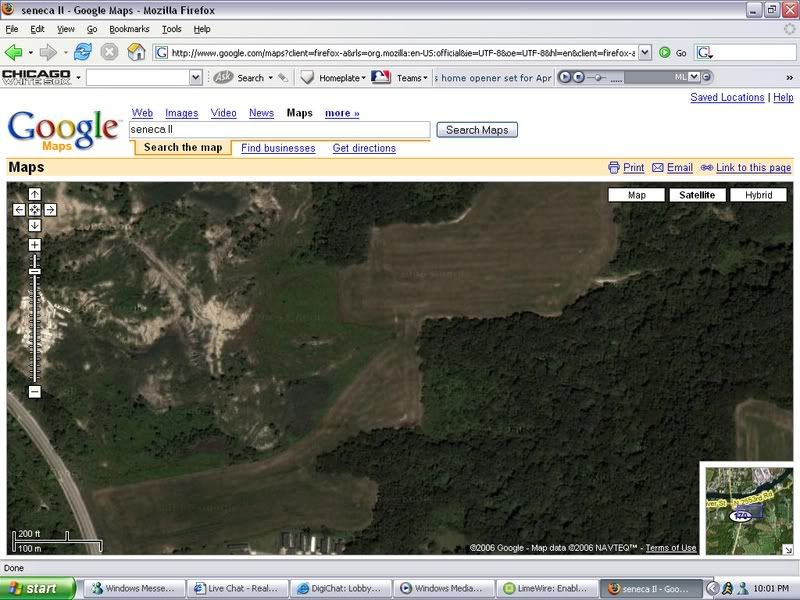Click the return-to-last-result center button
The image size is (800, 600).
coord(35,210)
